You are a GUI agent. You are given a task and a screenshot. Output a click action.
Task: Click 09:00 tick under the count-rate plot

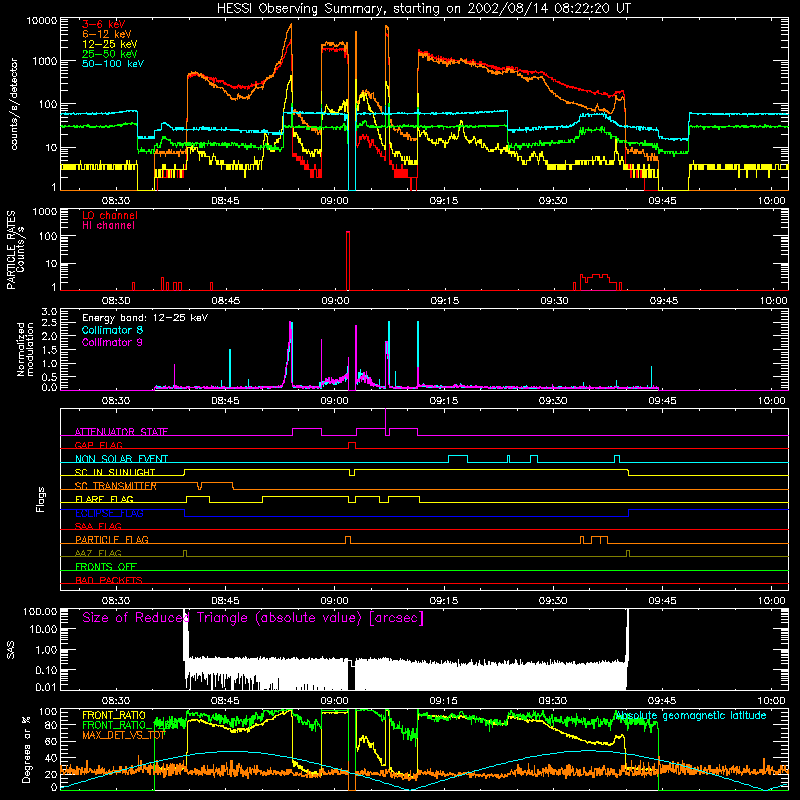click(334, 201)
